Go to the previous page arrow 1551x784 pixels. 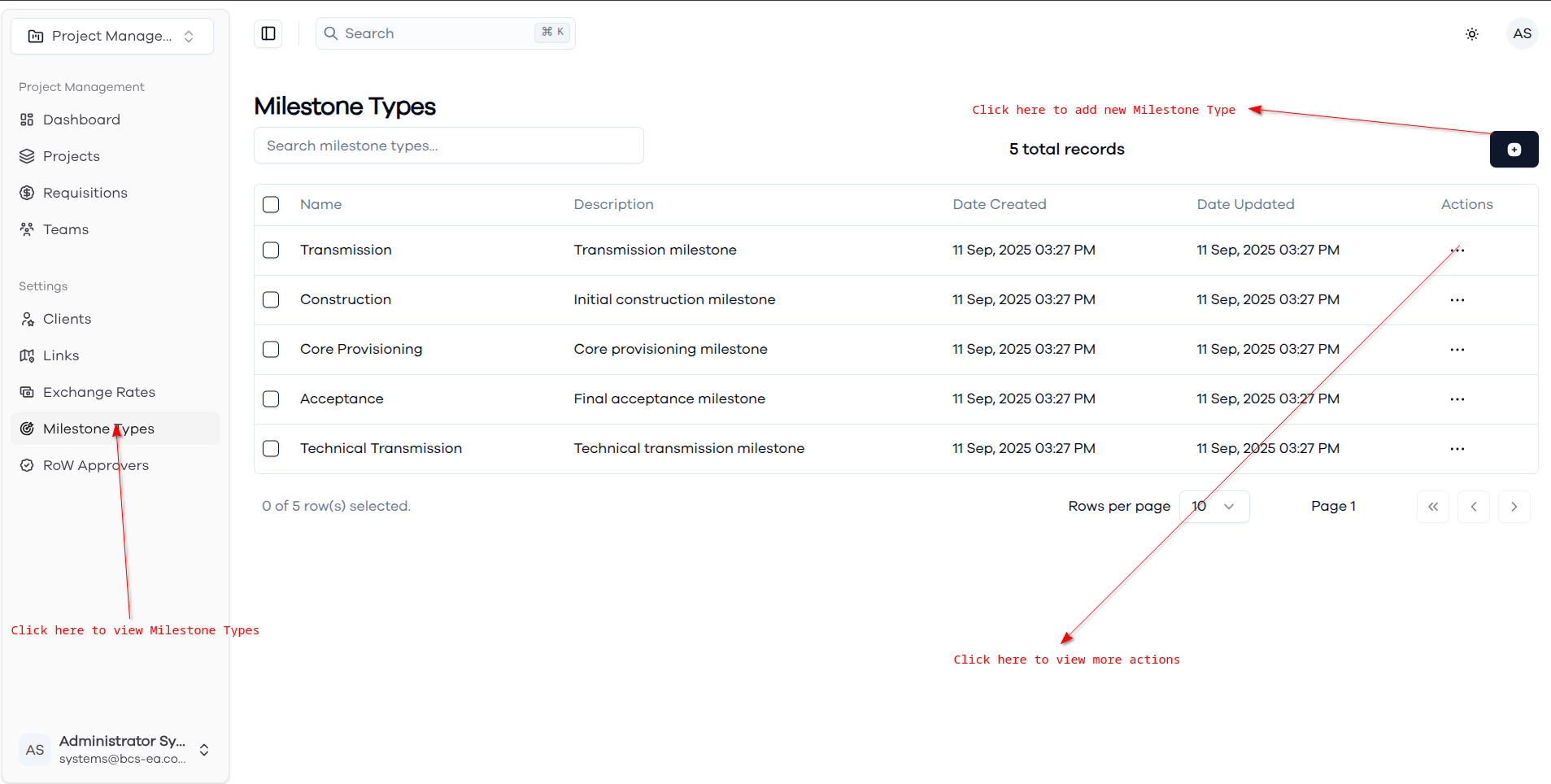click(x=1474, y=507)
